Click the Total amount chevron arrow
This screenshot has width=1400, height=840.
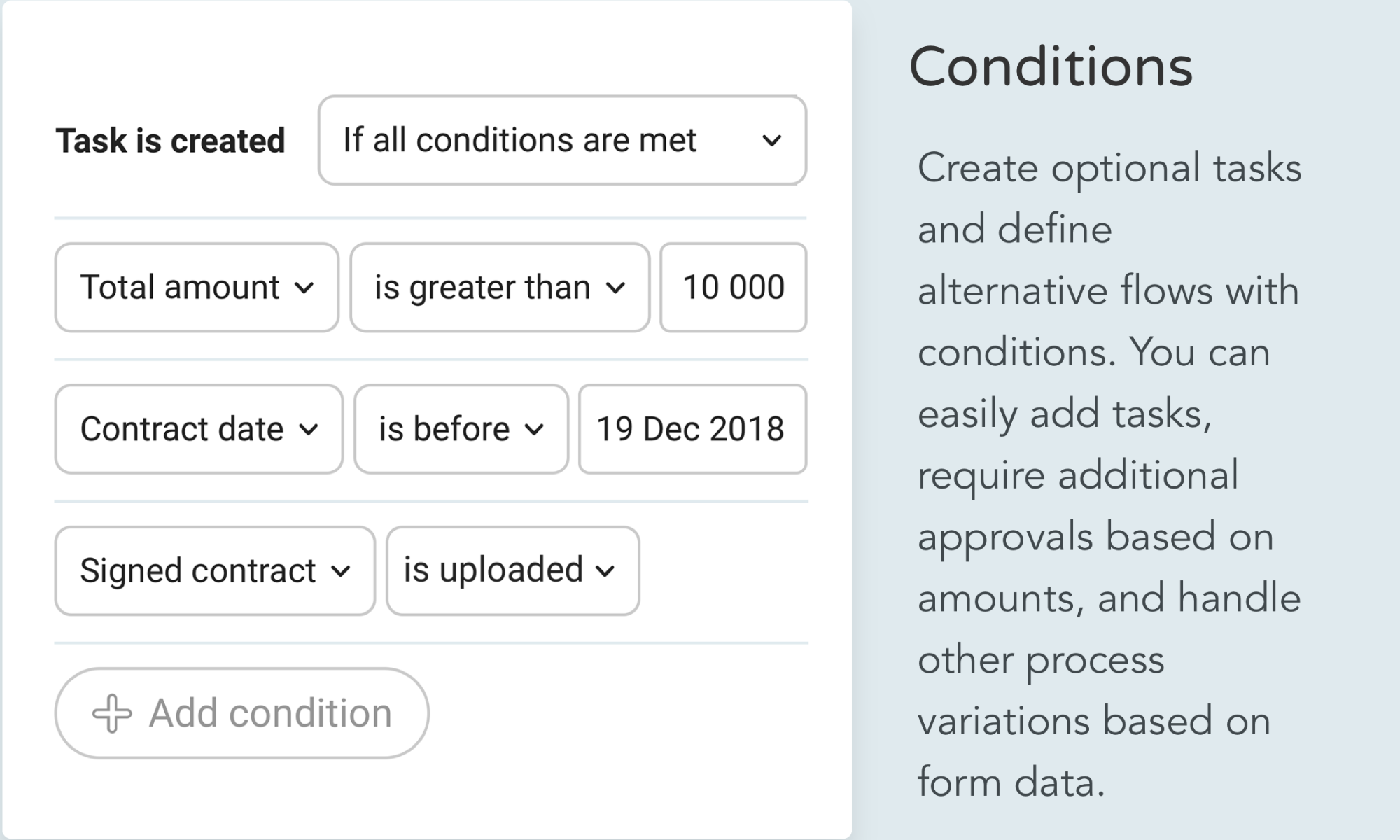tap(304, 288)
